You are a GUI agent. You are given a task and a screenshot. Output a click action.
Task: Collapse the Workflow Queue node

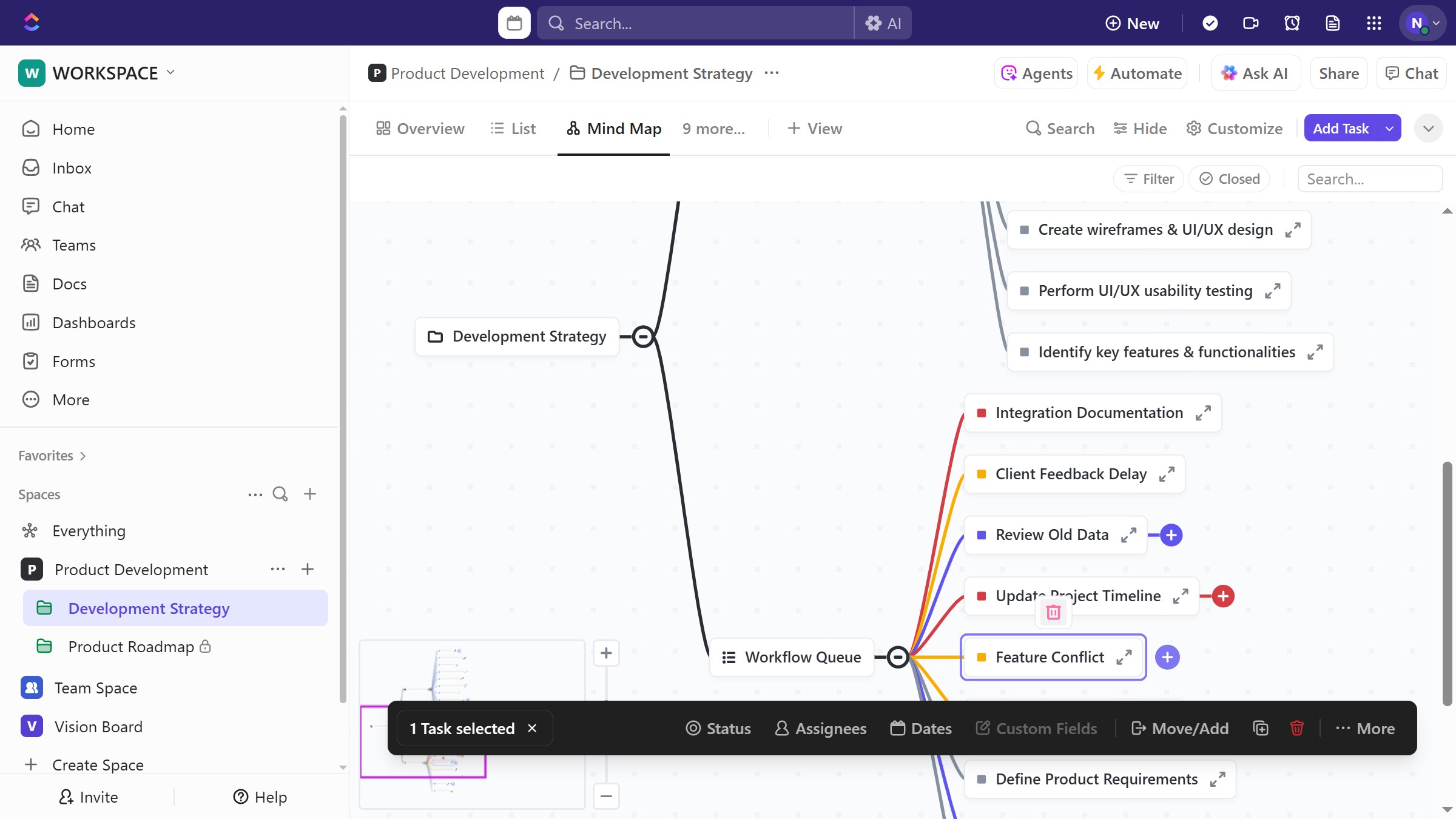coord(898,657)
